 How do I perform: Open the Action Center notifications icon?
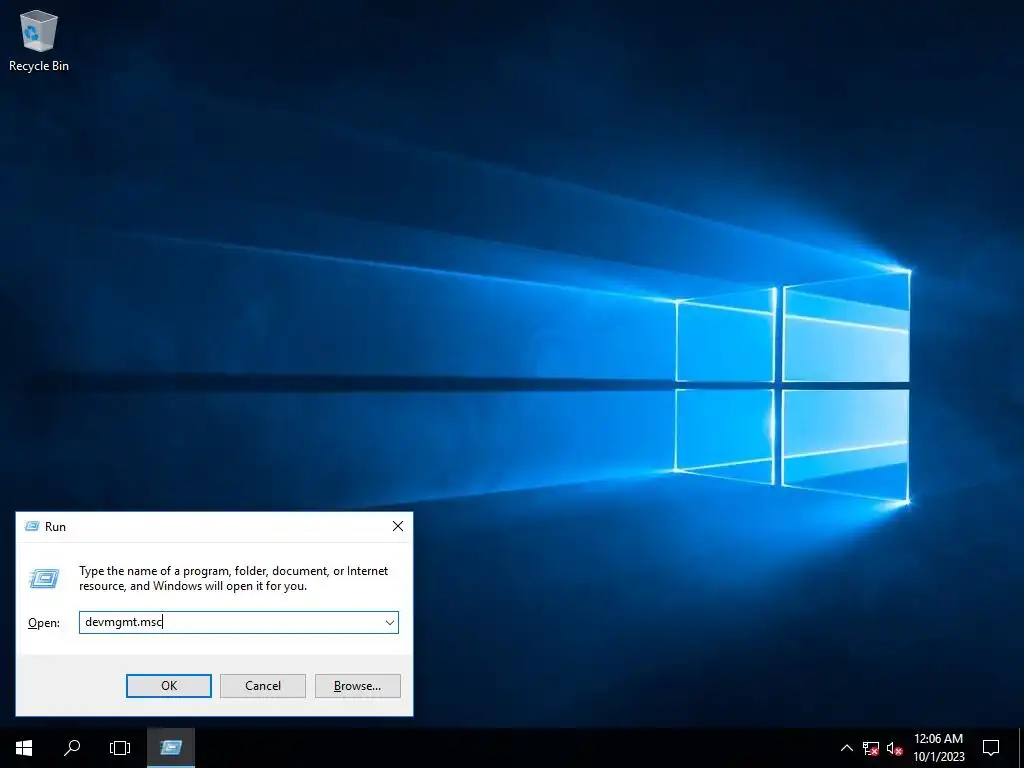tap(991, 748)
